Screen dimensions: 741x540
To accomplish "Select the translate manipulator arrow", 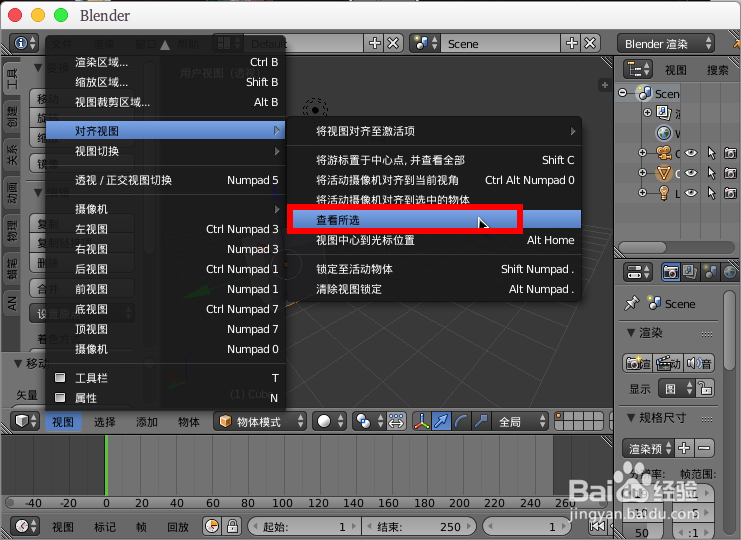I will tap(441, 421).
